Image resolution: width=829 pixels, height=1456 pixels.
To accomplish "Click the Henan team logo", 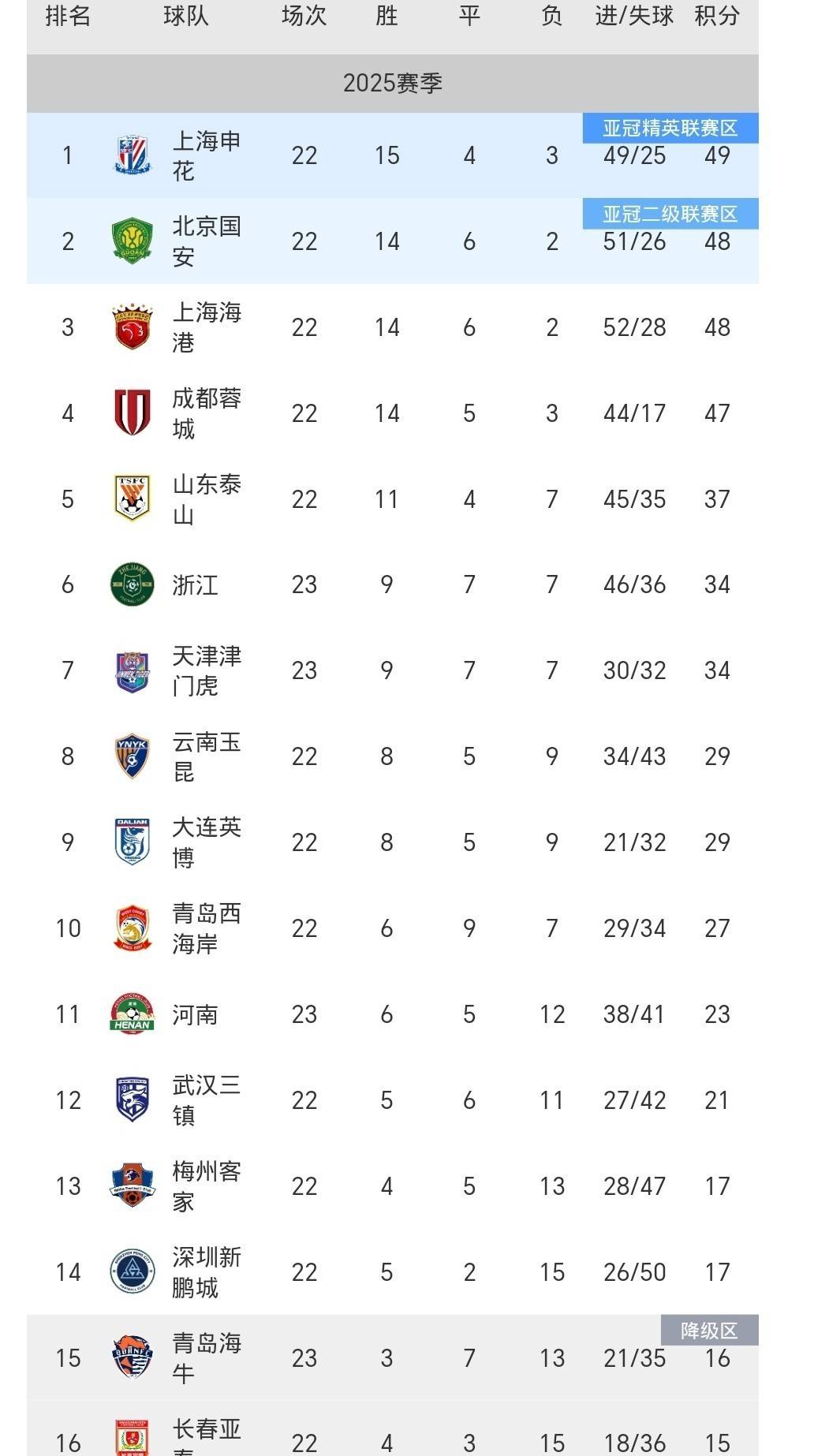I will pos(132,1014).
